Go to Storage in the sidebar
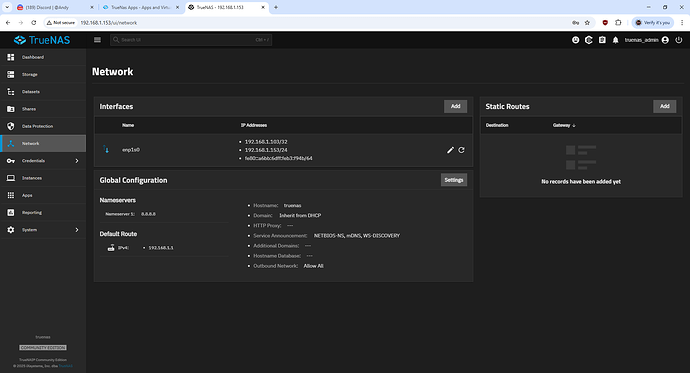 (x=43, y=74)
